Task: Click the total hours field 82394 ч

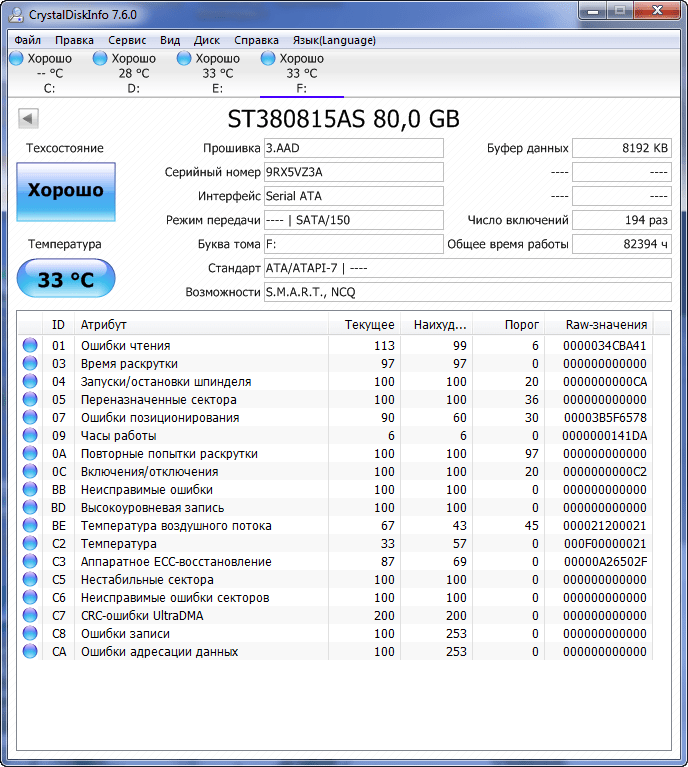Action: click(622, 244)
